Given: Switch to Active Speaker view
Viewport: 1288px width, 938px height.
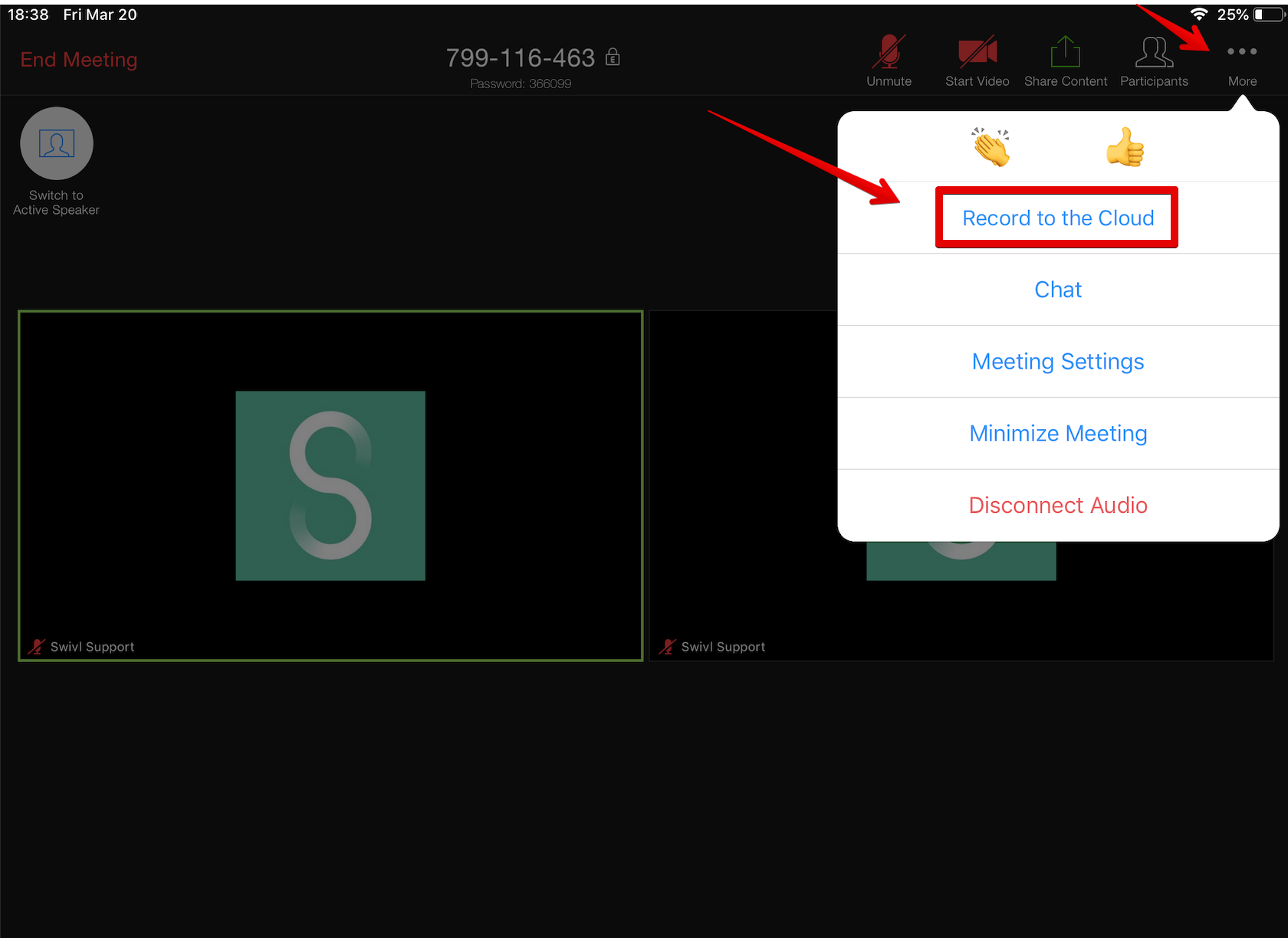Looking at the screenshot, I should (x=57, y=143).
